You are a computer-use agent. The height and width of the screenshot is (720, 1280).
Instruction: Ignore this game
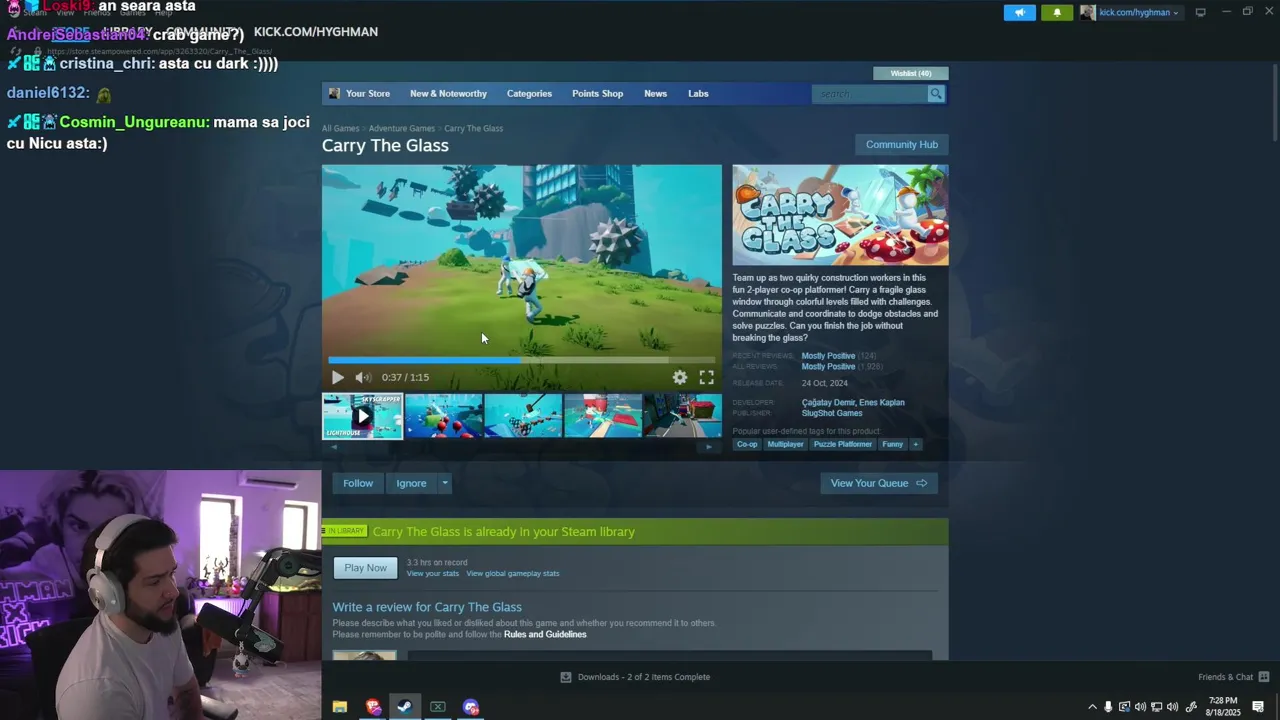[411, 483]
